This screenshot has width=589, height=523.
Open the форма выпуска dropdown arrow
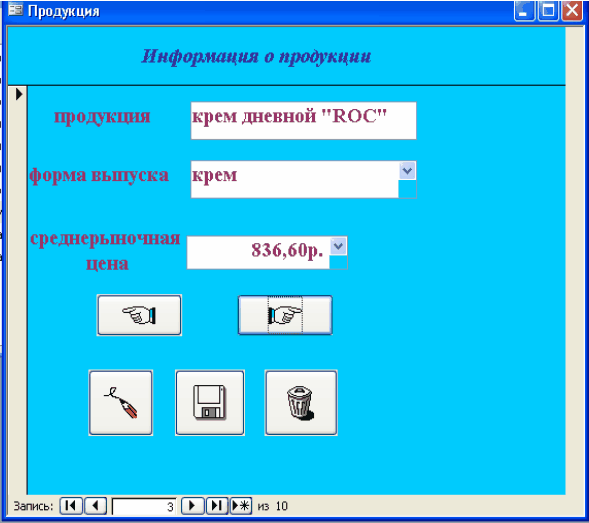point(407,171)
